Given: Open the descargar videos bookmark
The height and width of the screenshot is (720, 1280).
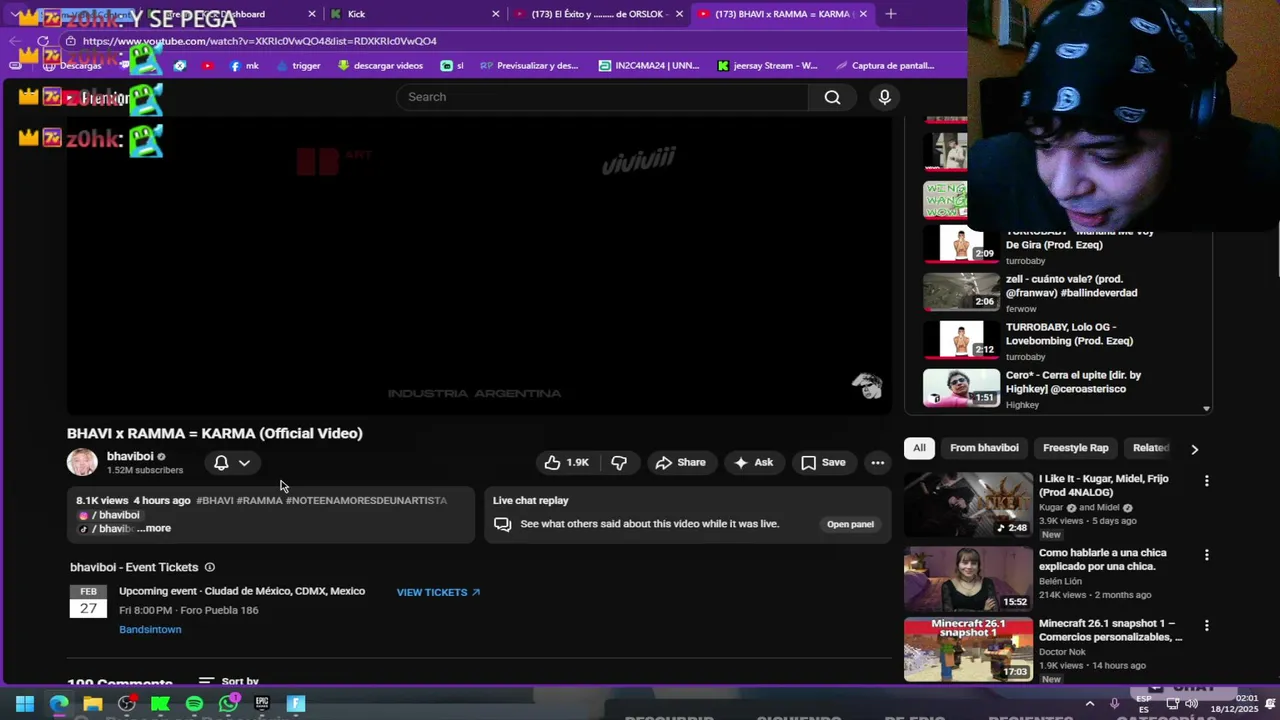Looking at the screenshot, I should 380,66.
